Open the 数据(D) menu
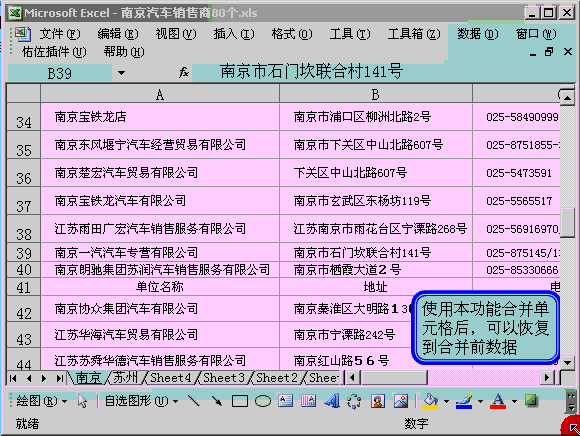Screen dimensions: 580x436 [477, 34]
